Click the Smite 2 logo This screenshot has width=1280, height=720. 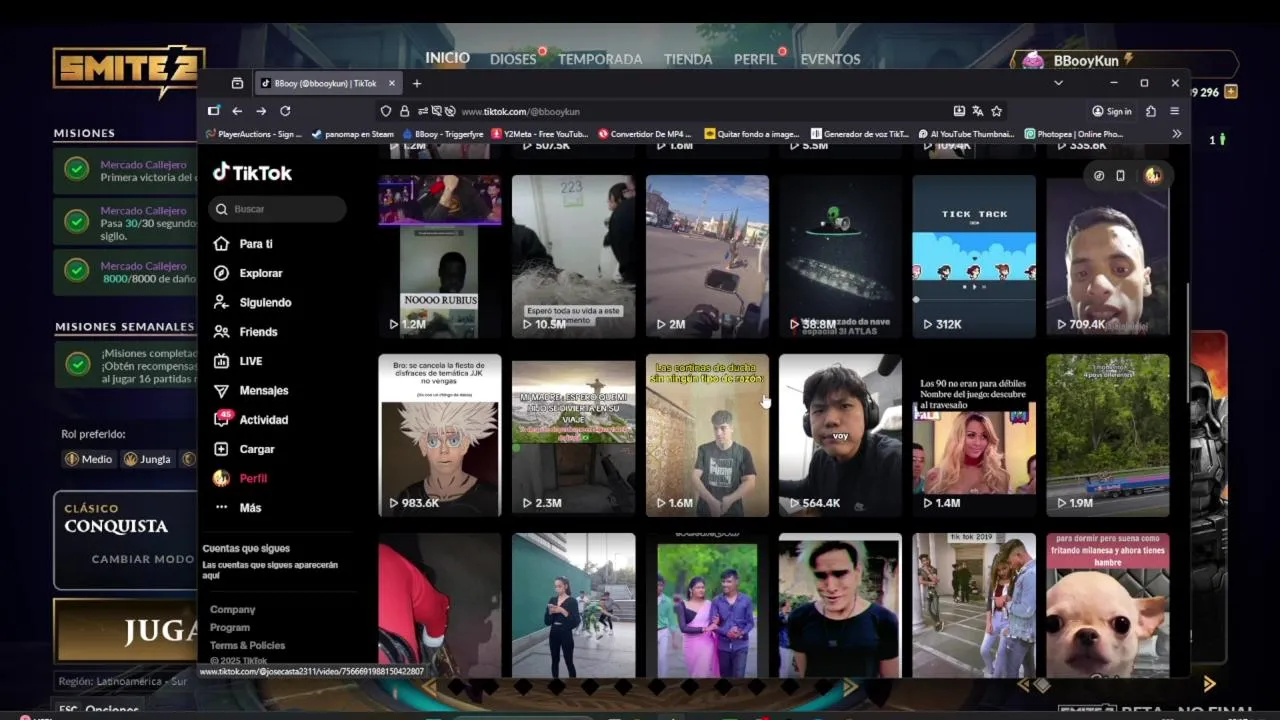(x=129, y=69)
